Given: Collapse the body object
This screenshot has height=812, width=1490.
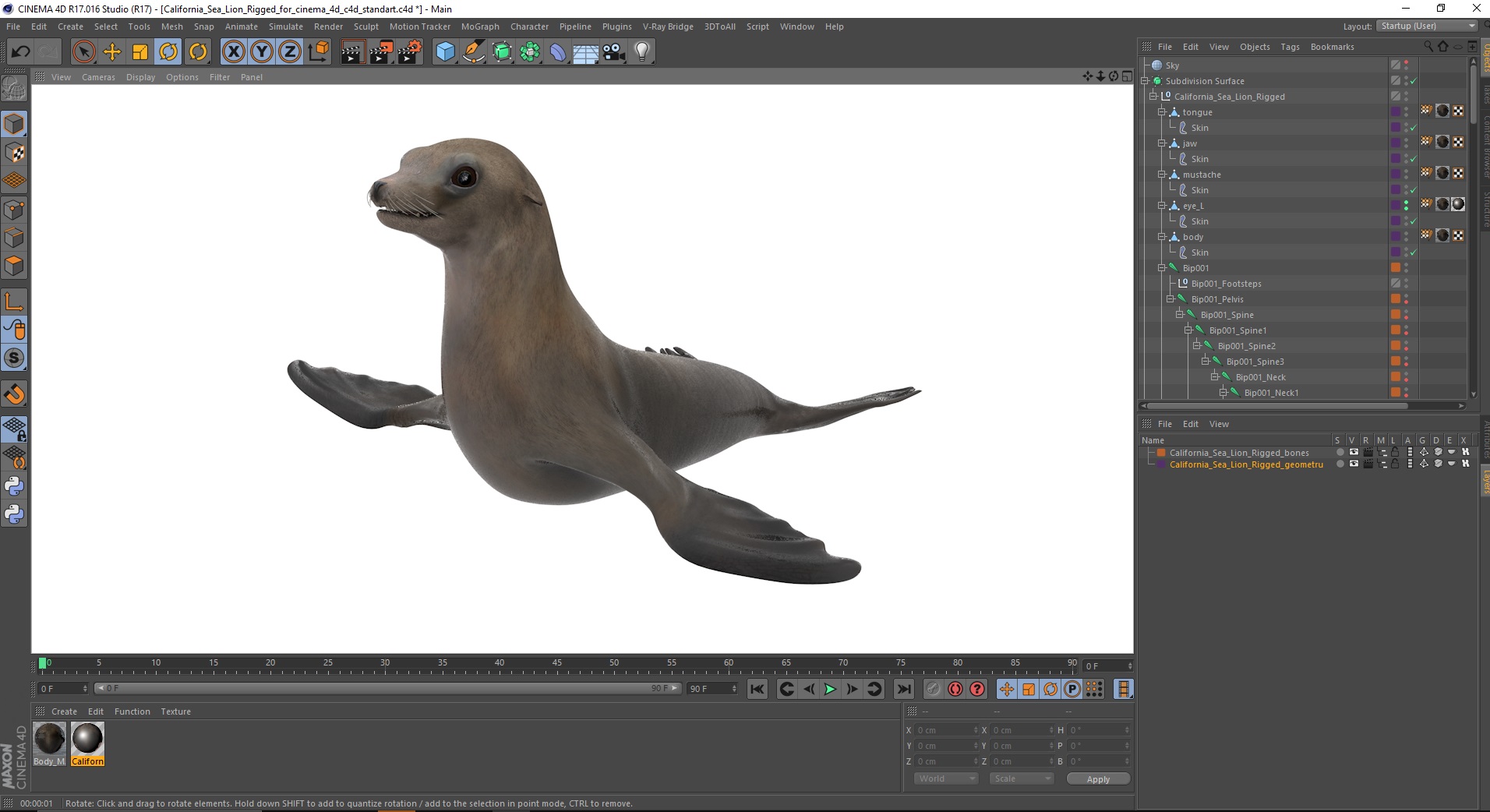Looking at the screenshot, I should [x=1161, y=237].
